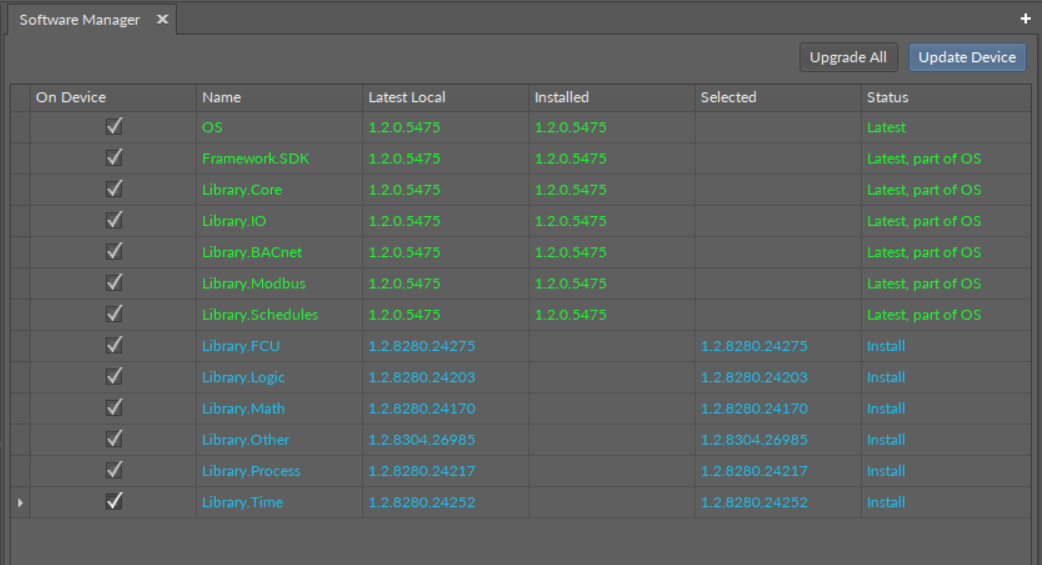Toggle On Device checkbox for Framework.SDK
Viewport: 1042px width, 565px height.
click(x=114, y=158)
